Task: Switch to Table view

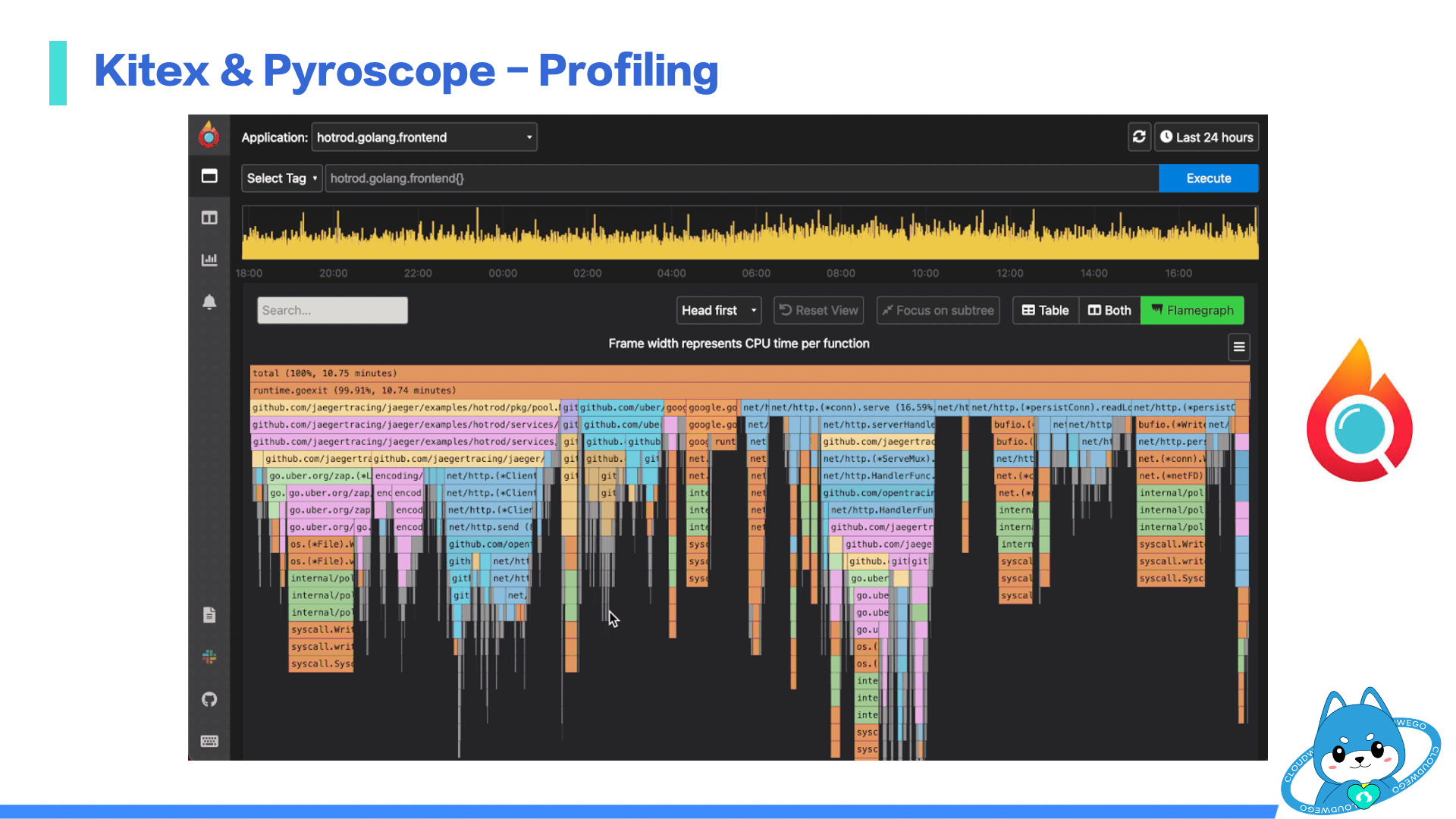Action: [1045, 310]
